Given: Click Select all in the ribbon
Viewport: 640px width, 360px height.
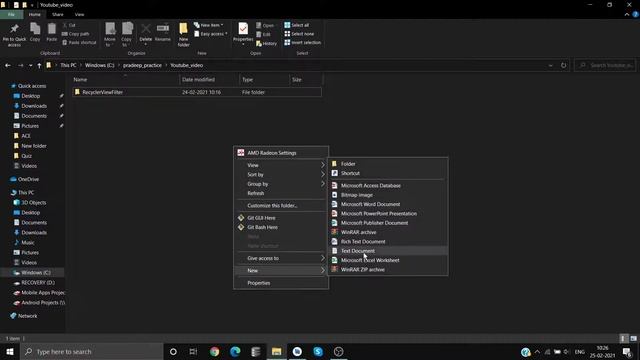Looking at the screenshot, I should coord(297,25).
